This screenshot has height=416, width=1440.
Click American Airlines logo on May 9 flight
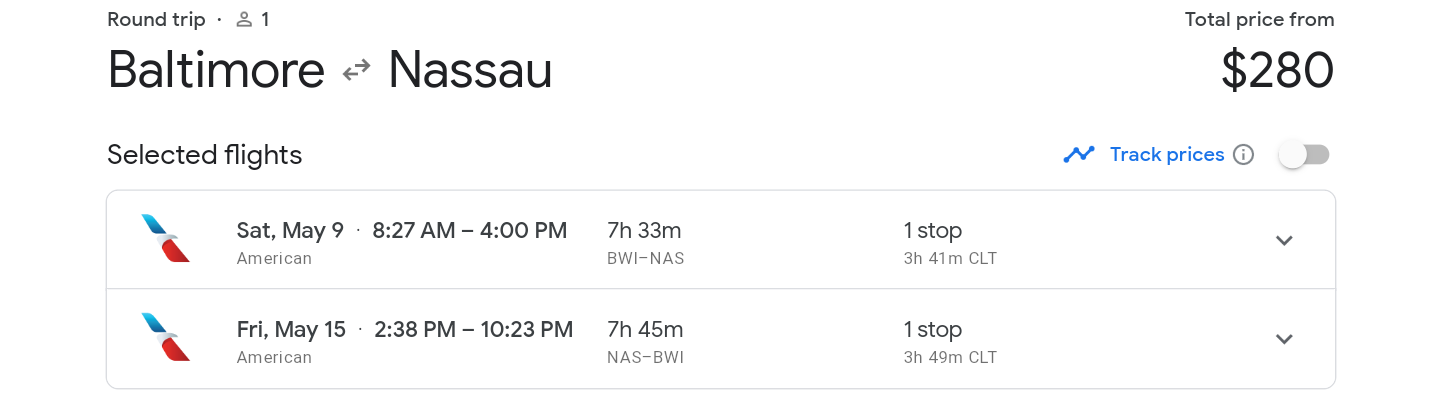[166, 239]
